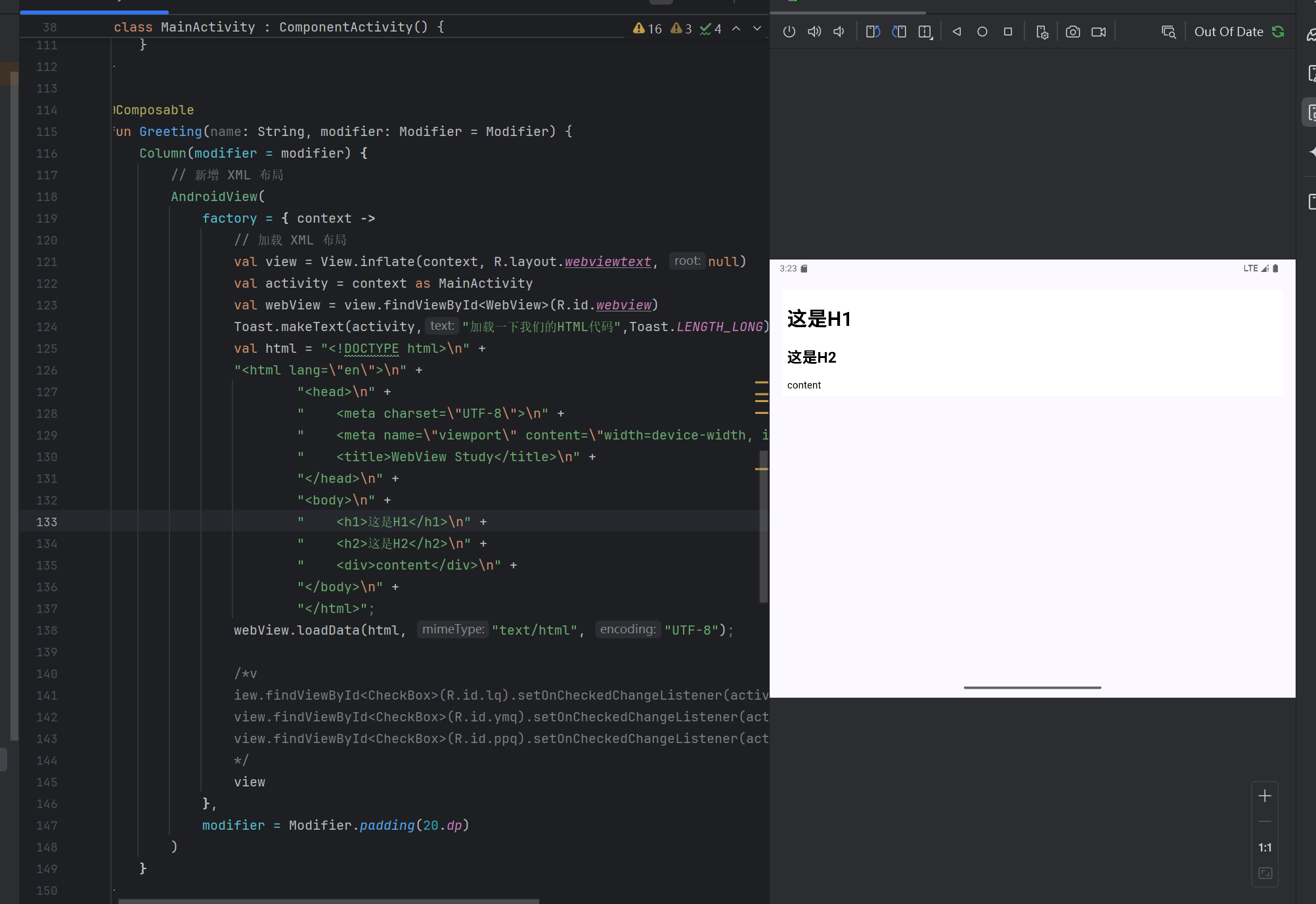
Task: Click the Composable annotation on line 114
Action: (154, 110)
